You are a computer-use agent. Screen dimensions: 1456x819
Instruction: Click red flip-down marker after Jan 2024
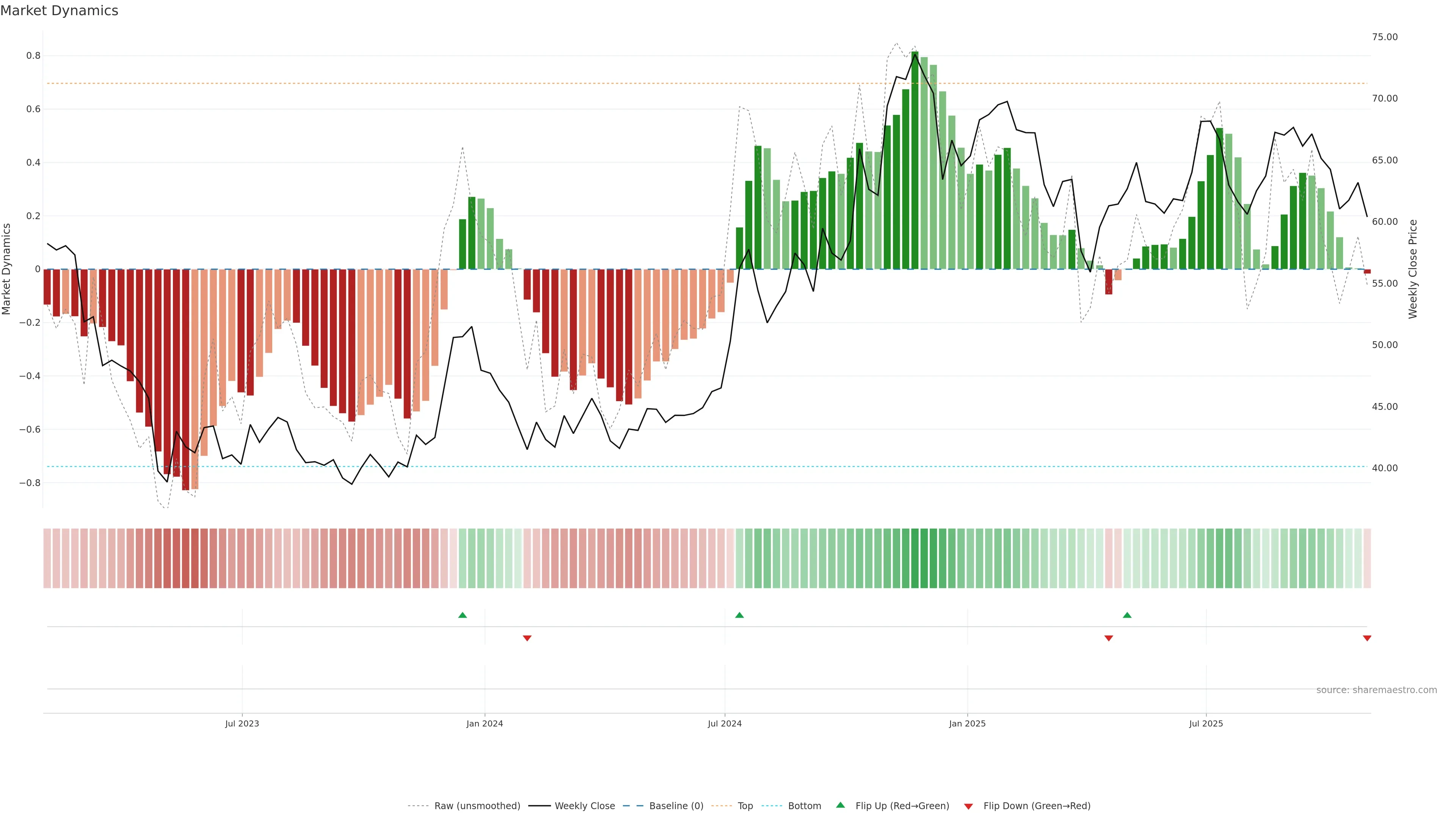pyautogui.click(x=527, y=638)
